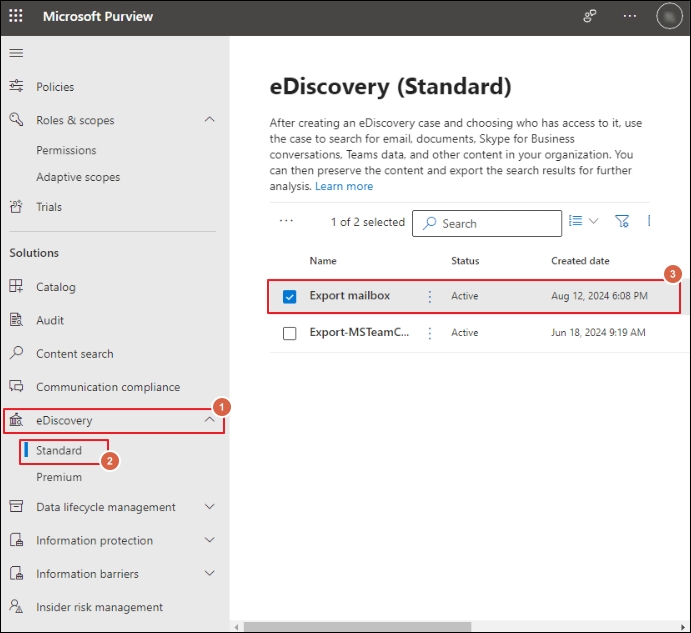Screen dimensions: 691x633
Task: Collapse the Roles & scopes section chevron
Action: tap(210, 119)
